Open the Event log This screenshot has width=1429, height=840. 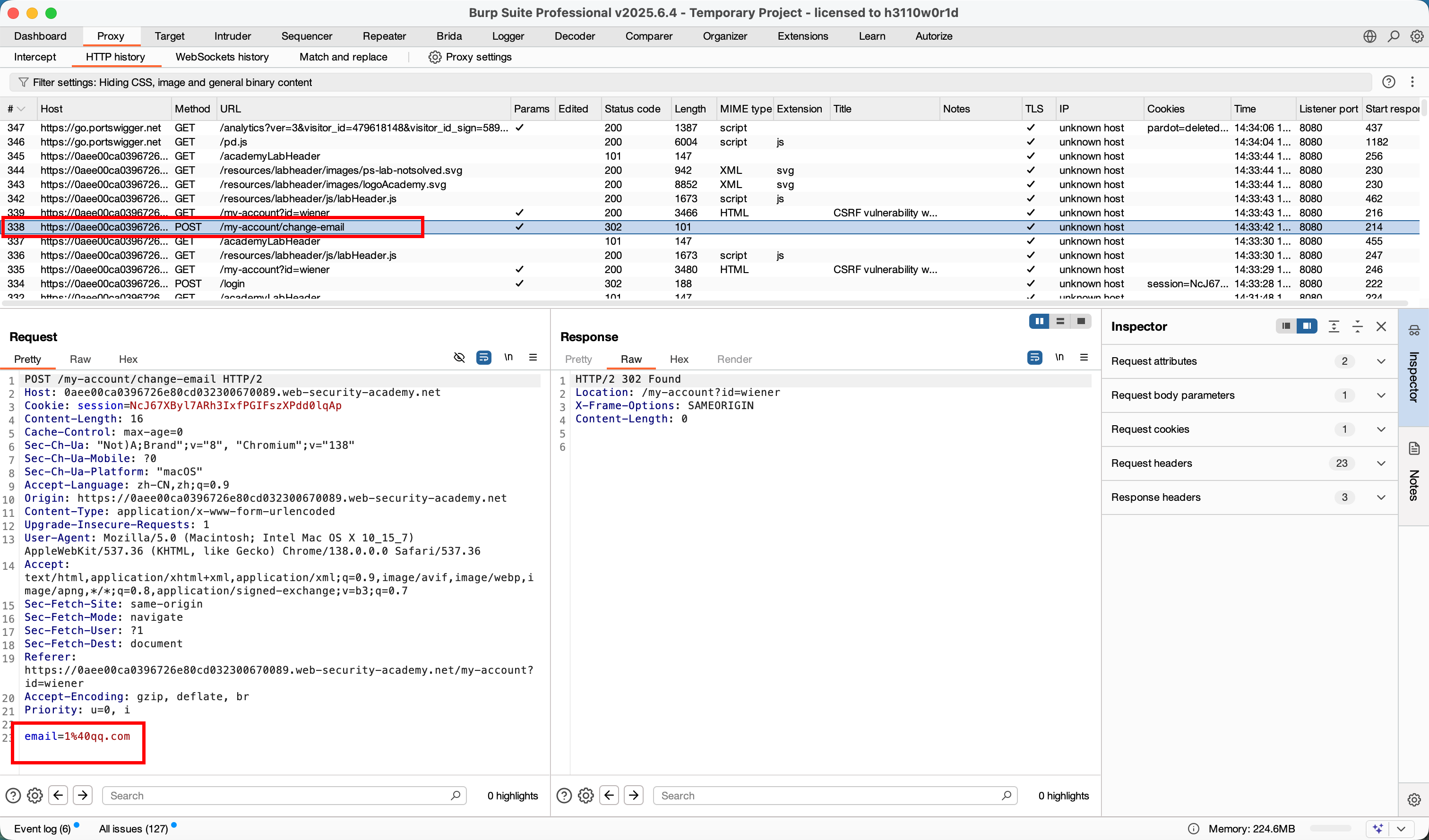[x=42, y=828]
